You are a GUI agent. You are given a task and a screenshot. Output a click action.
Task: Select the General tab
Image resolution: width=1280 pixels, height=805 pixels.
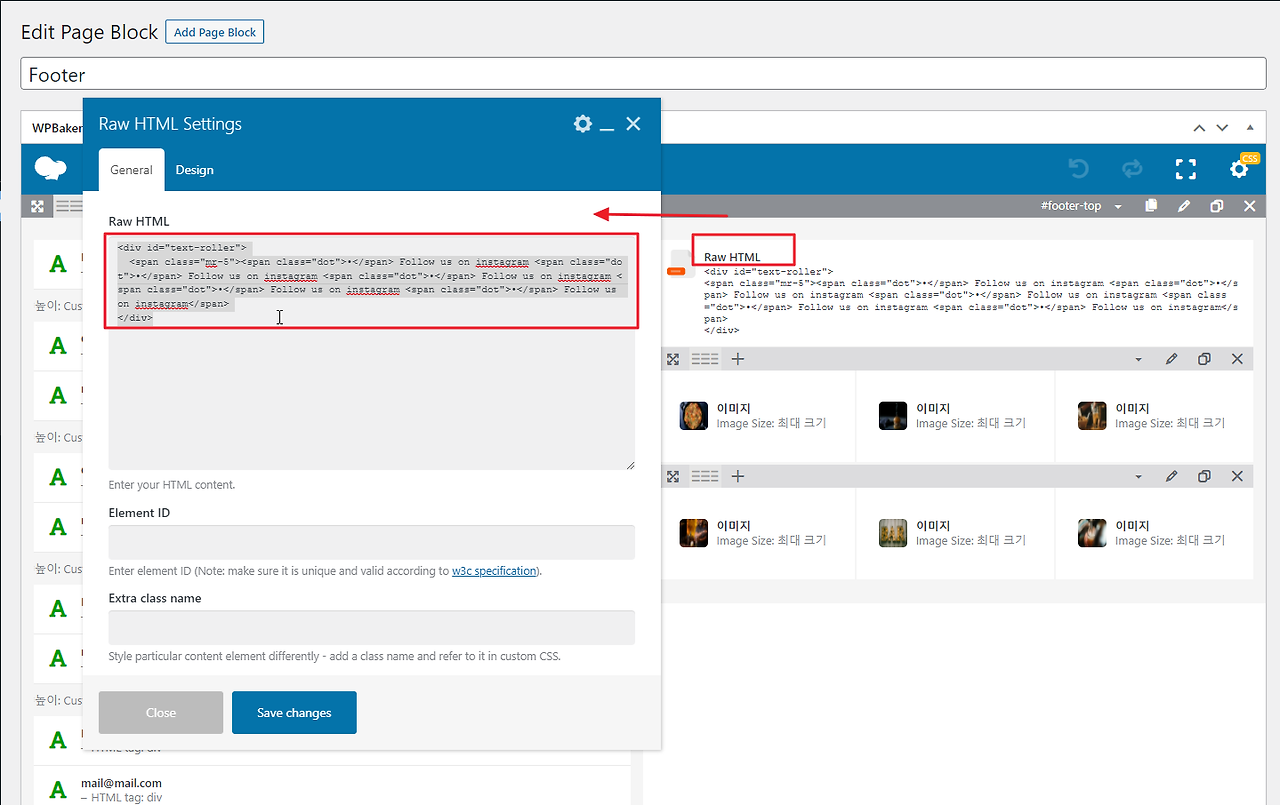point(131,170)
